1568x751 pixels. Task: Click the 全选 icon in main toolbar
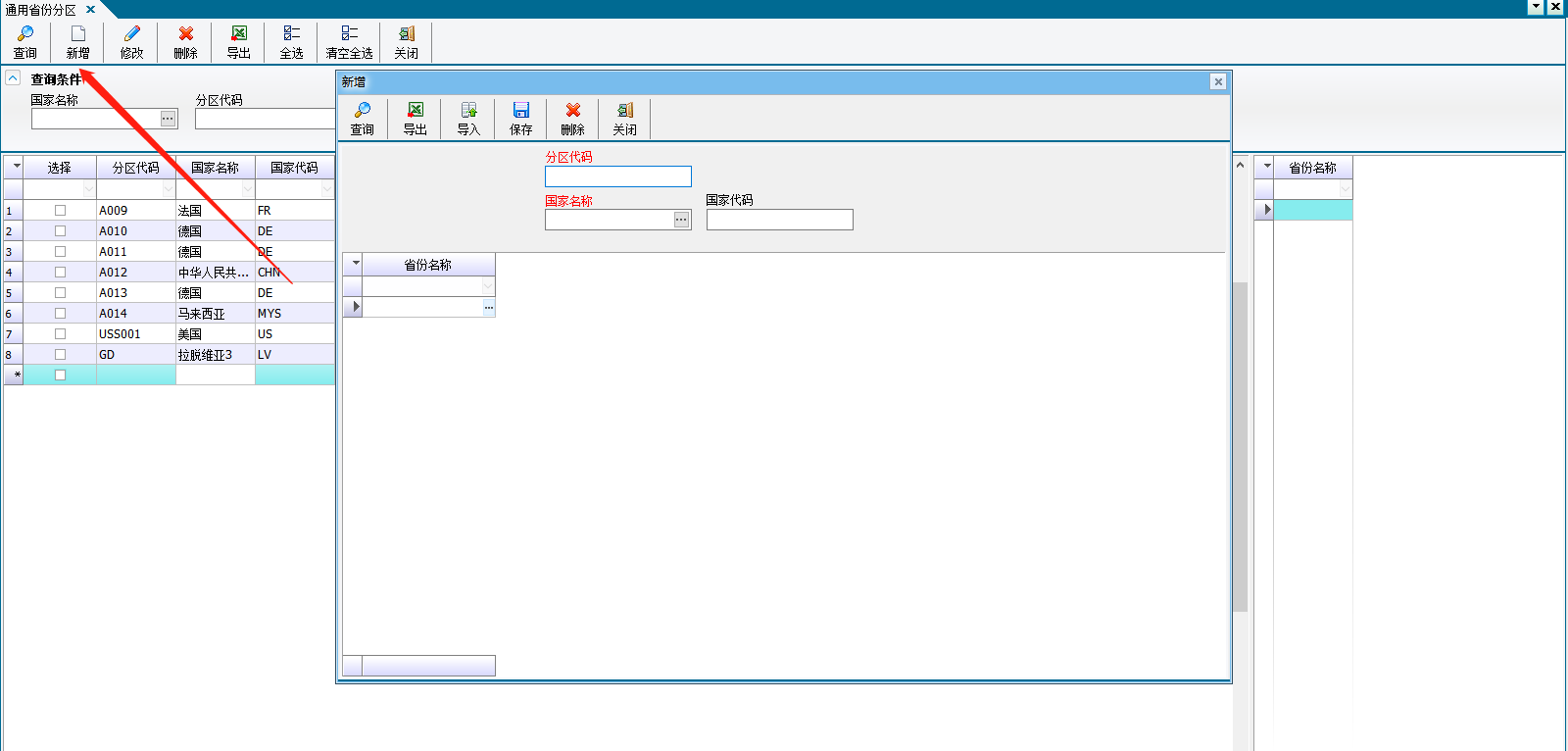[292, 33]
